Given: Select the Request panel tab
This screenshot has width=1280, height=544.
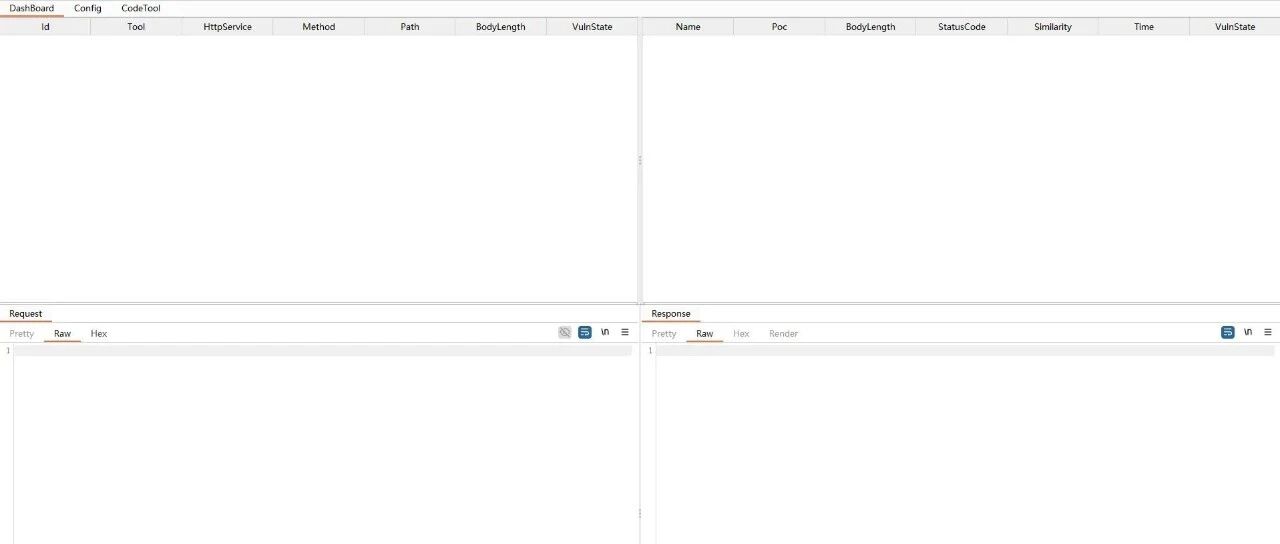Looking at the screenshot, I should tap(26, 314).
